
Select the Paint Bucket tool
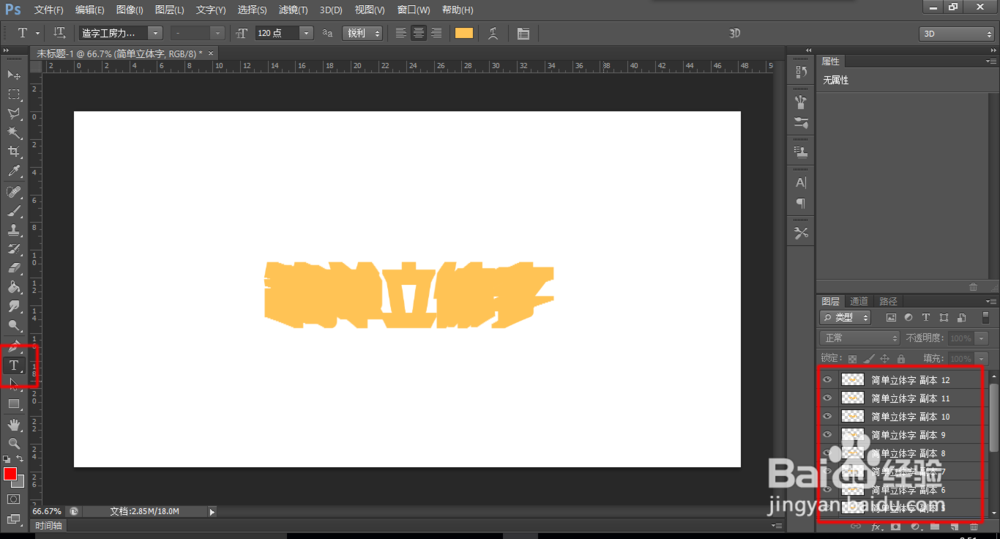click(x=13, y=287)
